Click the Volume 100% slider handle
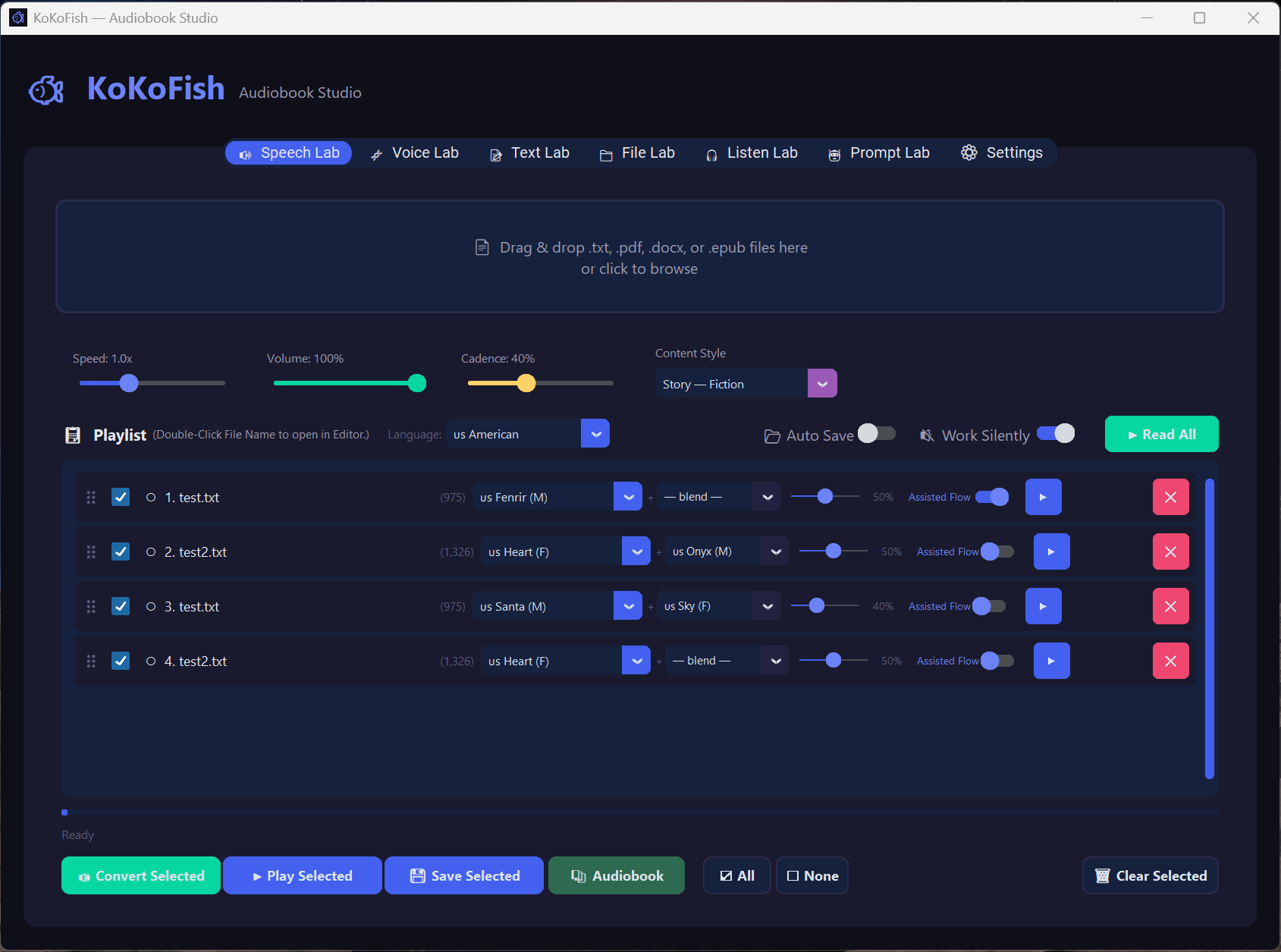This screenshot has height=952, width=1281. tap(417, 383)
